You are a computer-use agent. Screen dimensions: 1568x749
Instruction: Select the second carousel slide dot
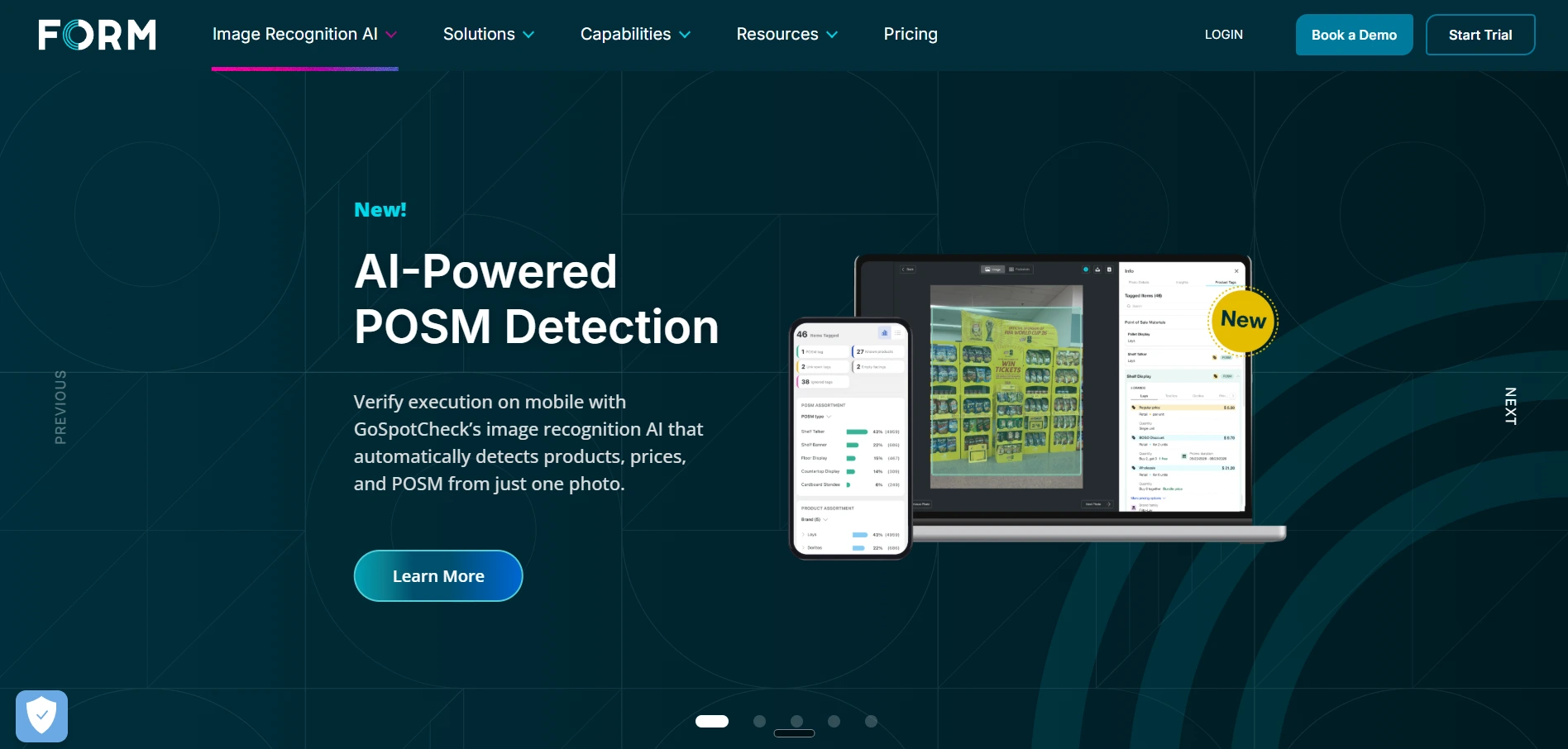(759, 721)
